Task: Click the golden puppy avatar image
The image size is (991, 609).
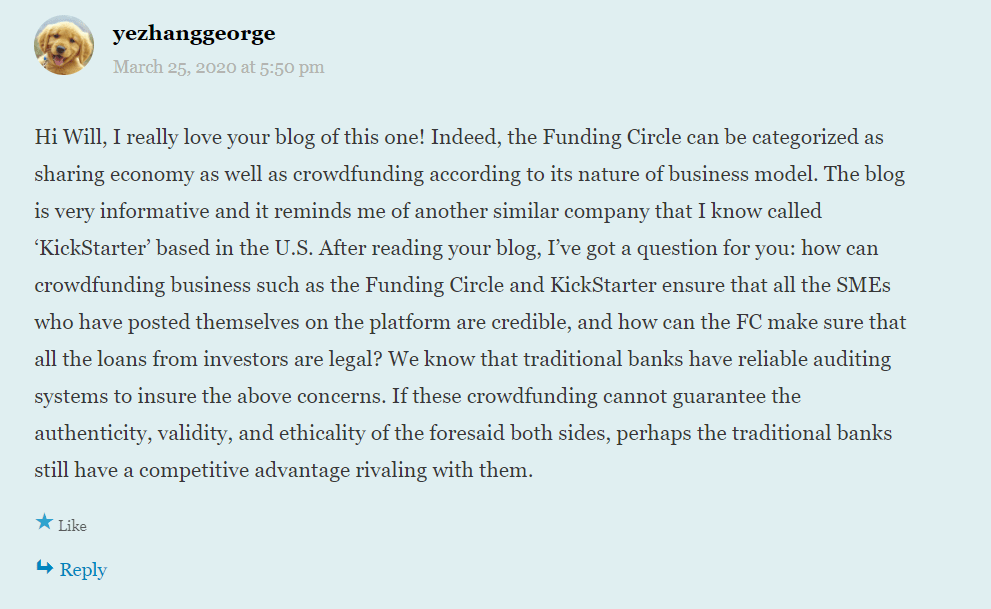Action: tap(64, 45)
